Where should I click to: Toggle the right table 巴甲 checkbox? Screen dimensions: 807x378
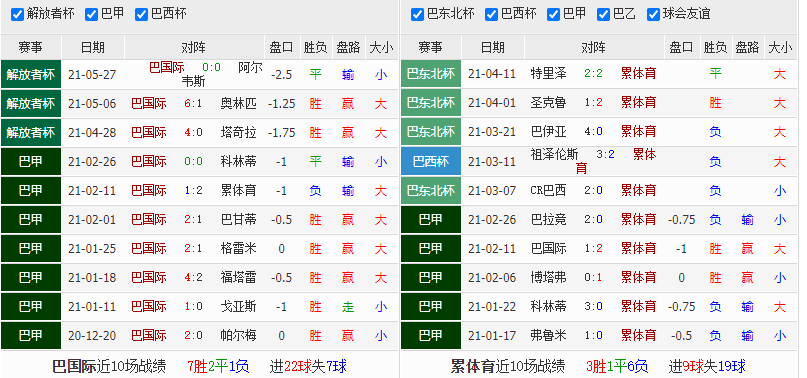(x=553, y=14)
